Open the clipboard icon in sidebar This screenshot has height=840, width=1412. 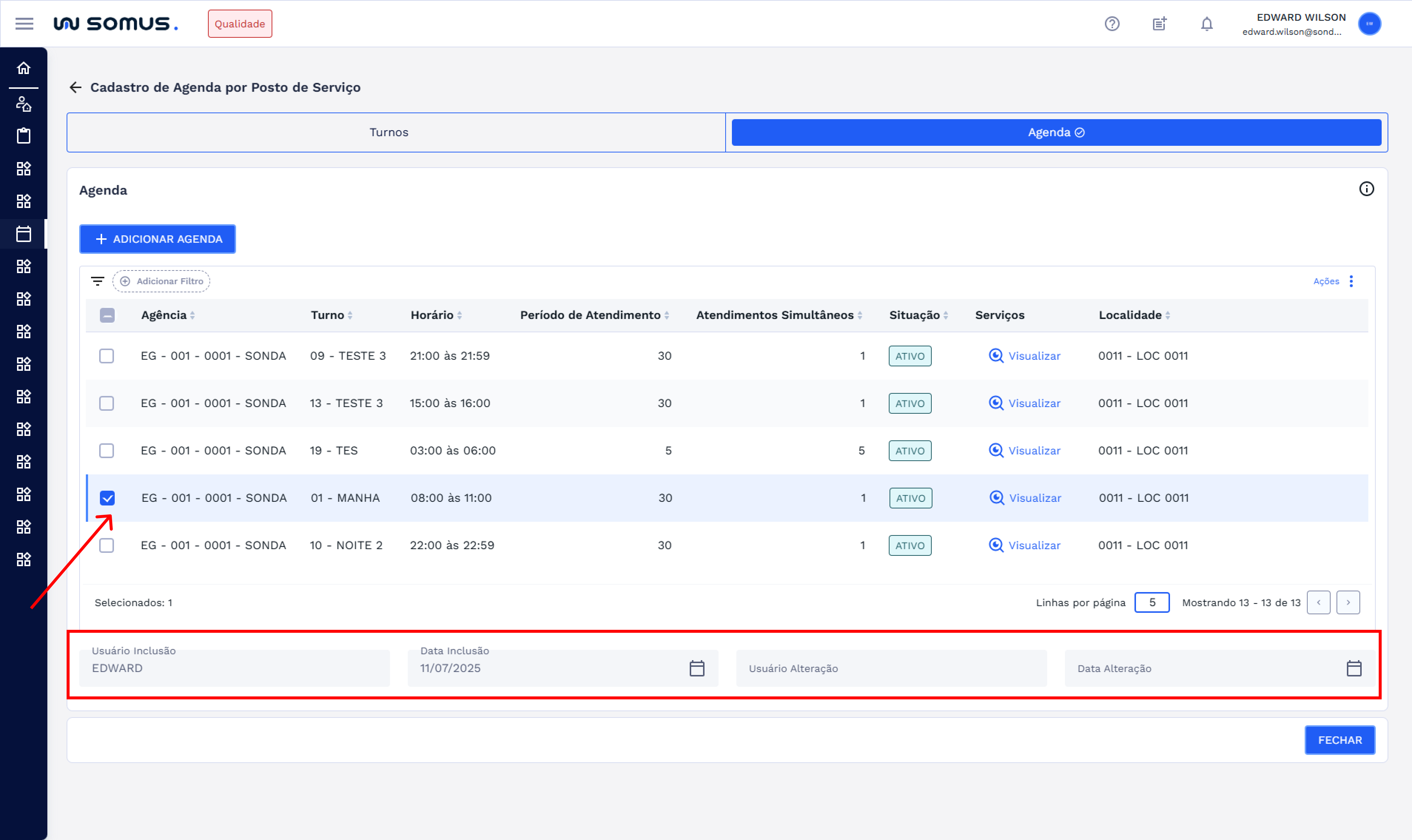24,136
